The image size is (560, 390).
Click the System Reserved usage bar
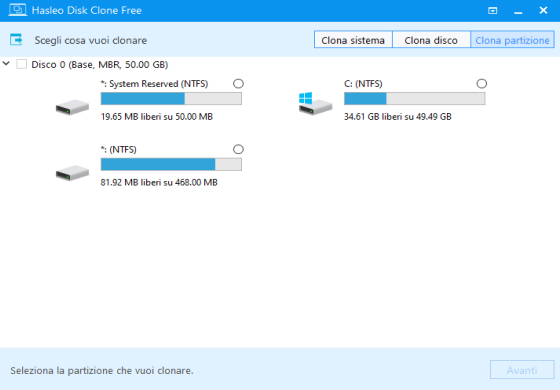[x=171, y=99]
